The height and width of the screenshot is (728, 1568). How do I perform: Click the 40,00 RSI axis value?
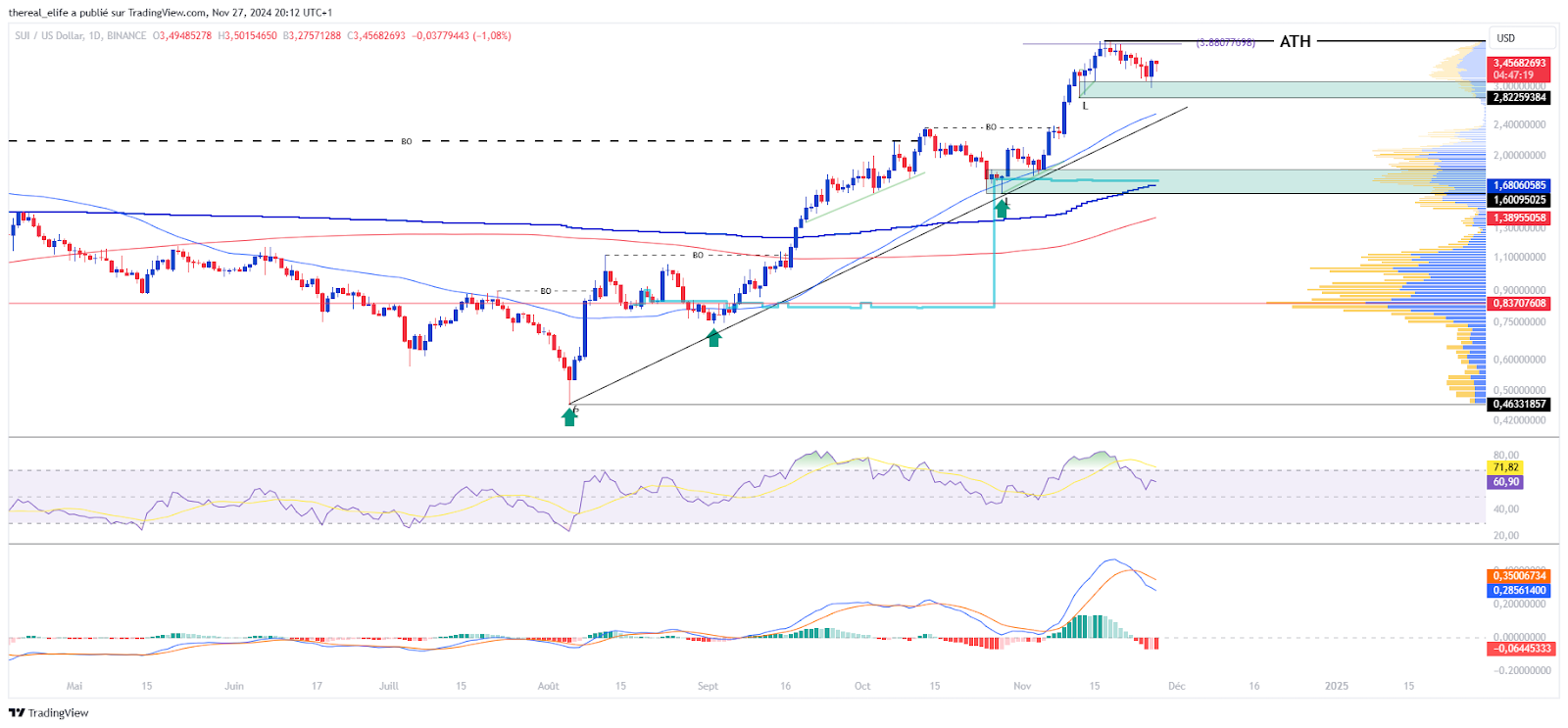(x=1505, y=509)
